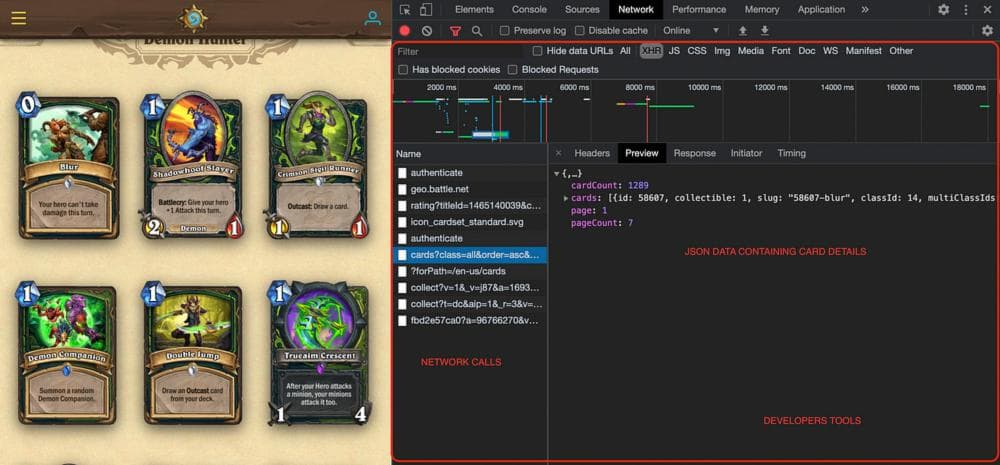
Task: Open the user account icon
Action: (x=372, y=18)
